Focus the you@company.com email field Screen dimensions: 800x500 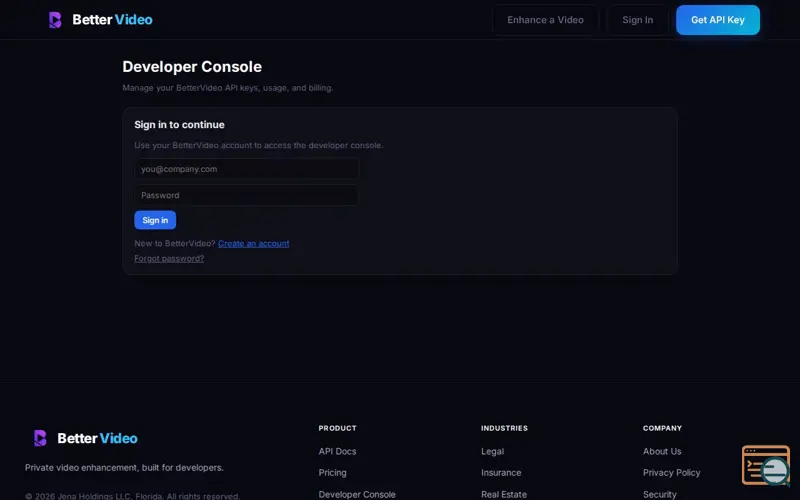coord(246,169)
